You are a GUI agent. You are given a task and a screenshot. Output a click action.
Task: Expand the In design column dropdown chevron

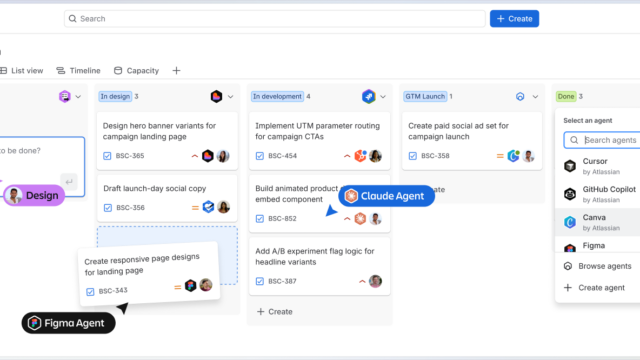click(x=231, y=97)
